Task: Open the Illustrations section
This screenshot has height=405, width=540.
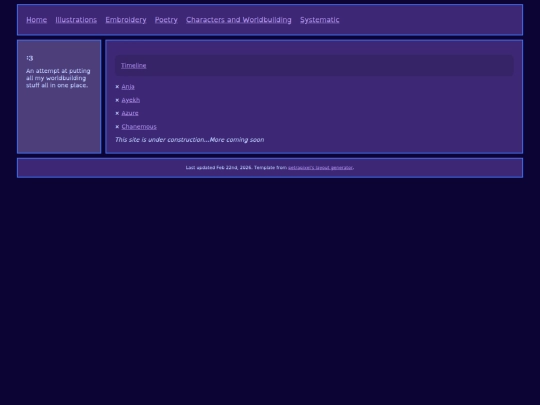Action: [x=76, y=20]
